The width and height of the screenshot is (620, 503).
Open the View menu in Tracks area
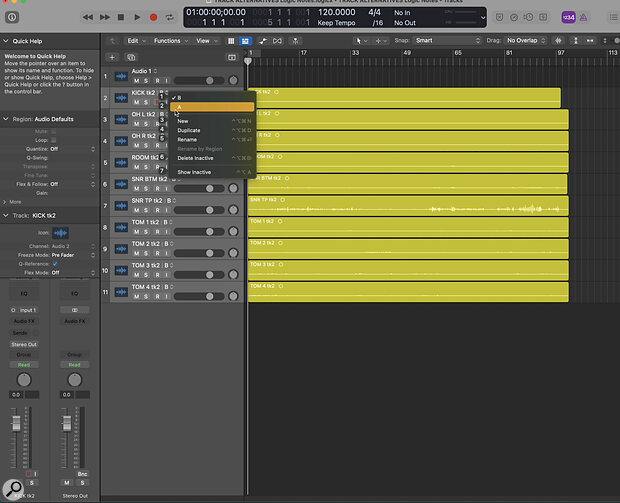(206, 41)
